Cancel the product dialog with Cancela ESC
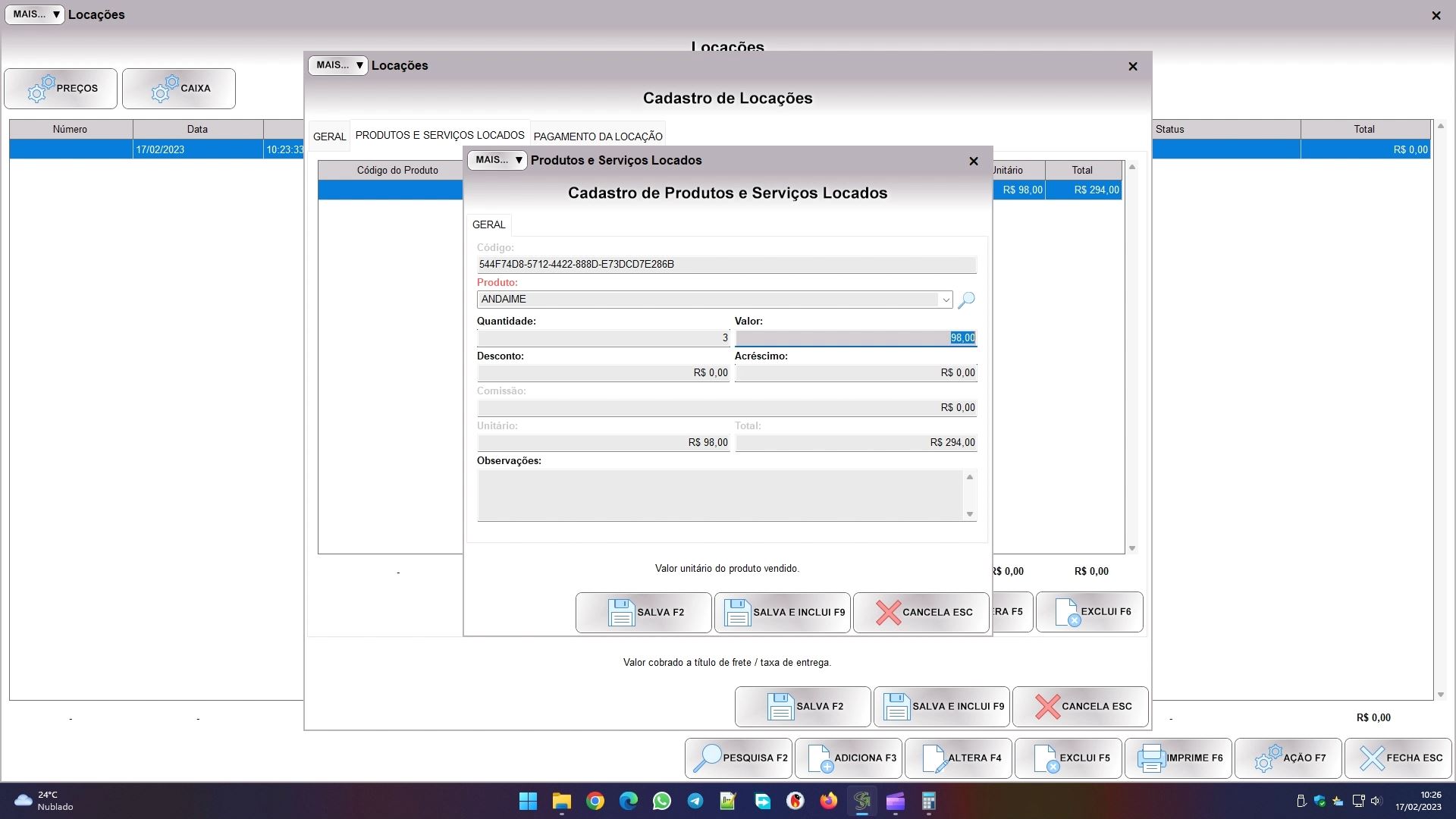 (921, 613)
